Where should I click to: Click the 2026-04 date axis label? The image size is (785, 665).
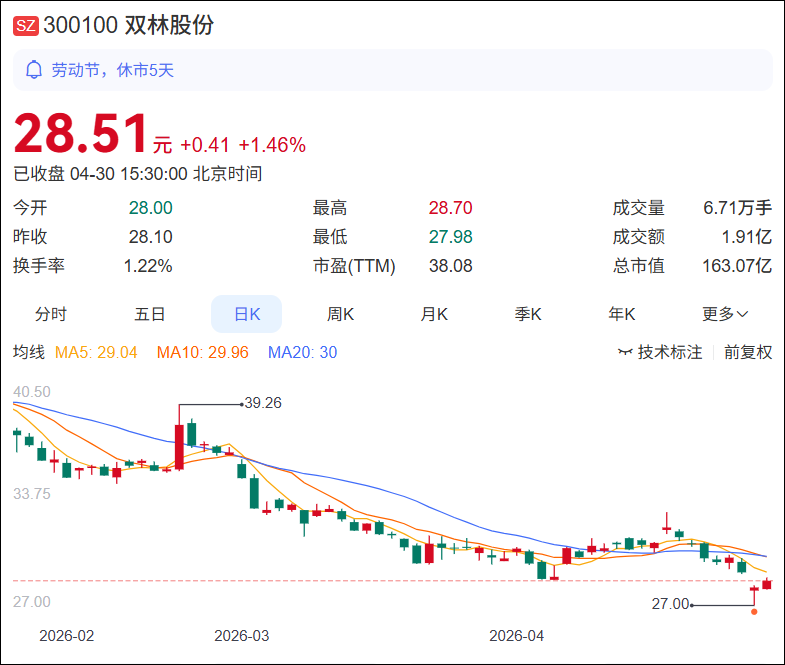(516, 635)
